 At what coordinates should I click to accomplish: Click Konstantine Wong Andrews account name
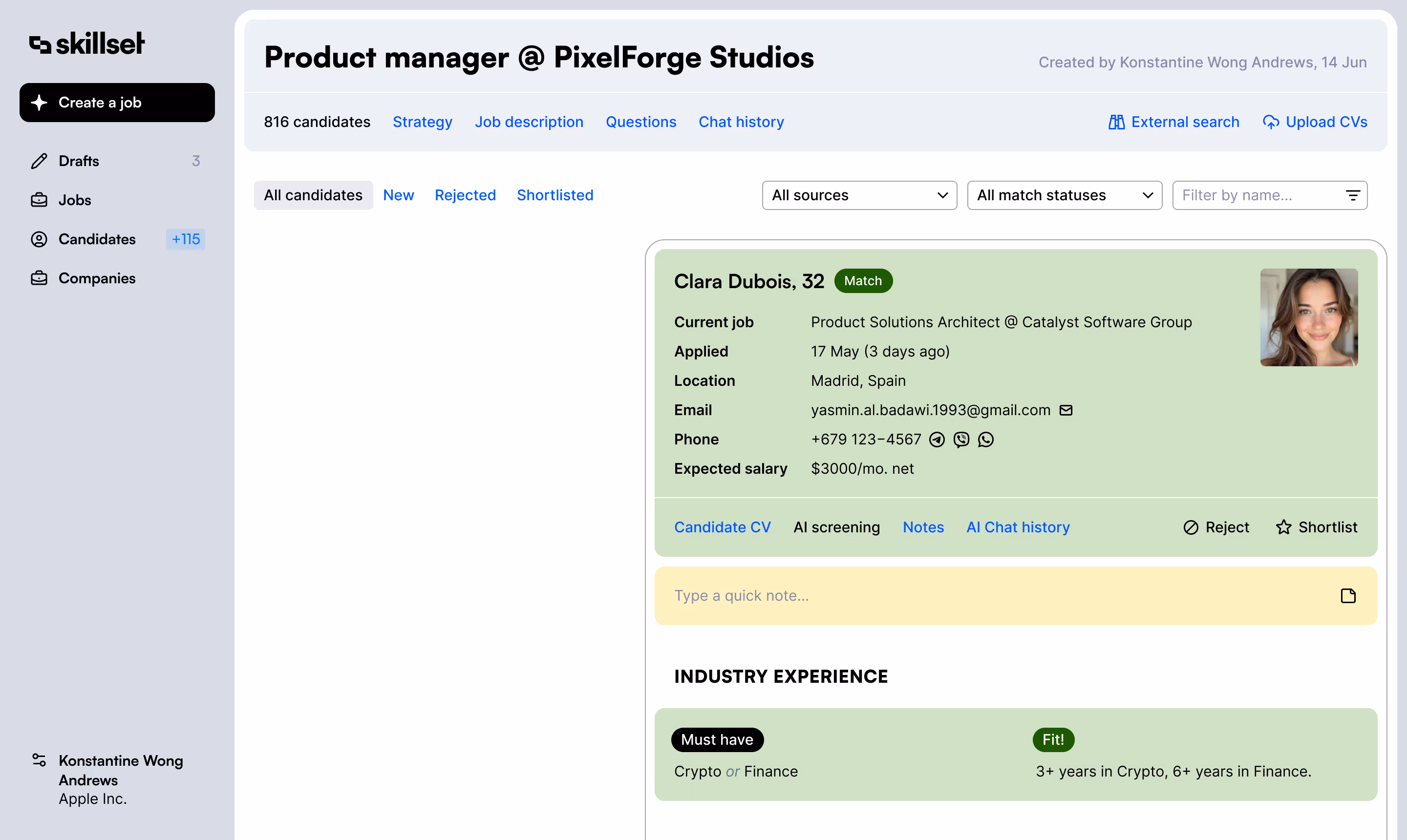click(121, 770)
